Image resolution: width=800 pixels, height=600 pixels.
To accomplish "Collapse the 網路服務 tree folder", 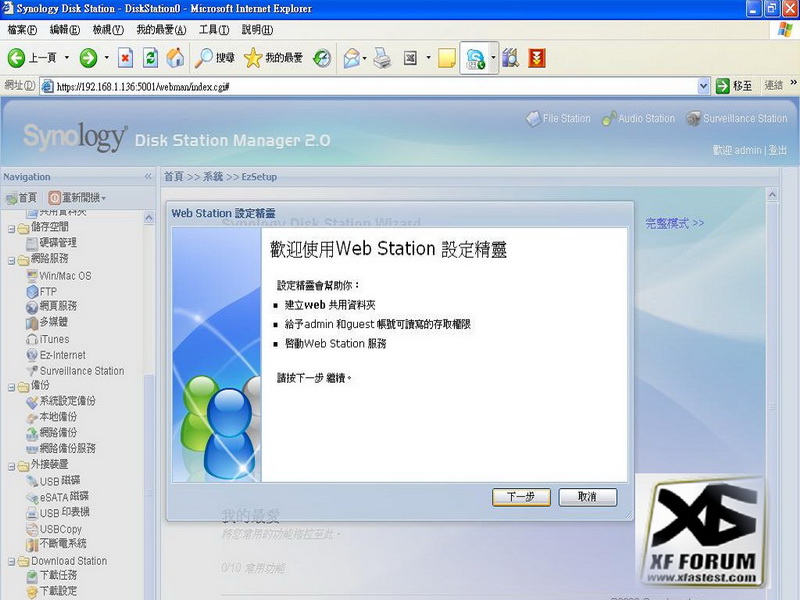I will point(11,261).
